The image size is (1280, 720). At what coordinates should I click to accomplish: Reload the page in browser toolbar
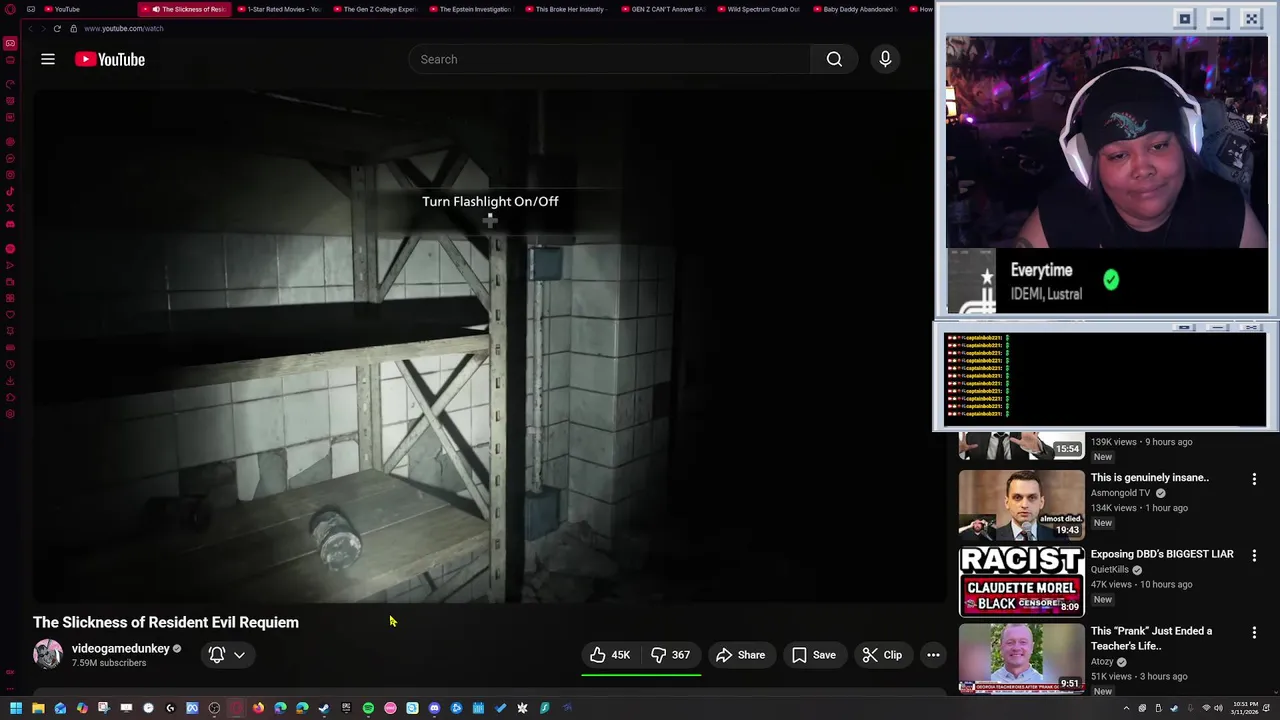[57, 28]
